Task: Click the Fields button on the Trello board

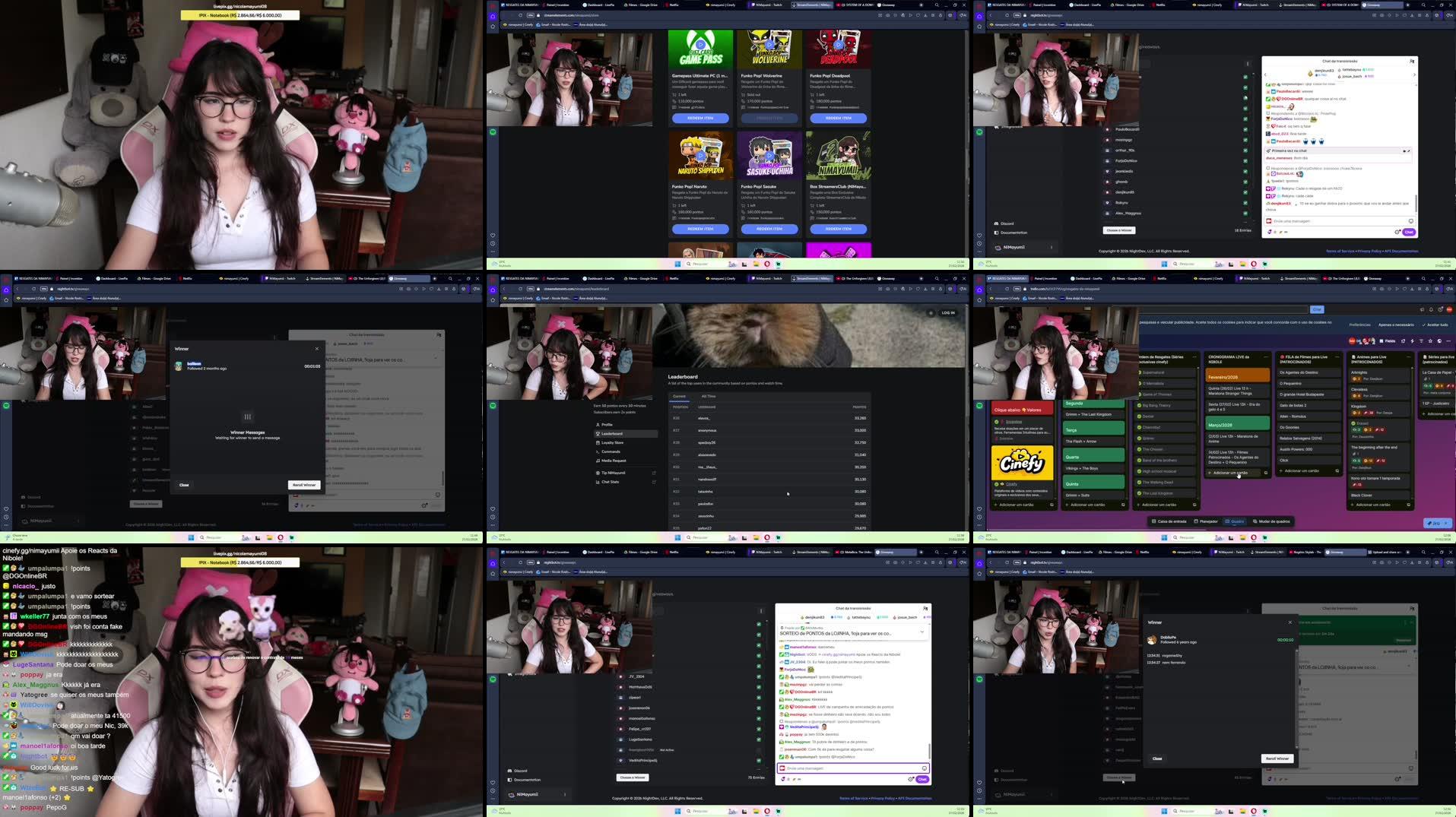Action: pos(1388,341)
